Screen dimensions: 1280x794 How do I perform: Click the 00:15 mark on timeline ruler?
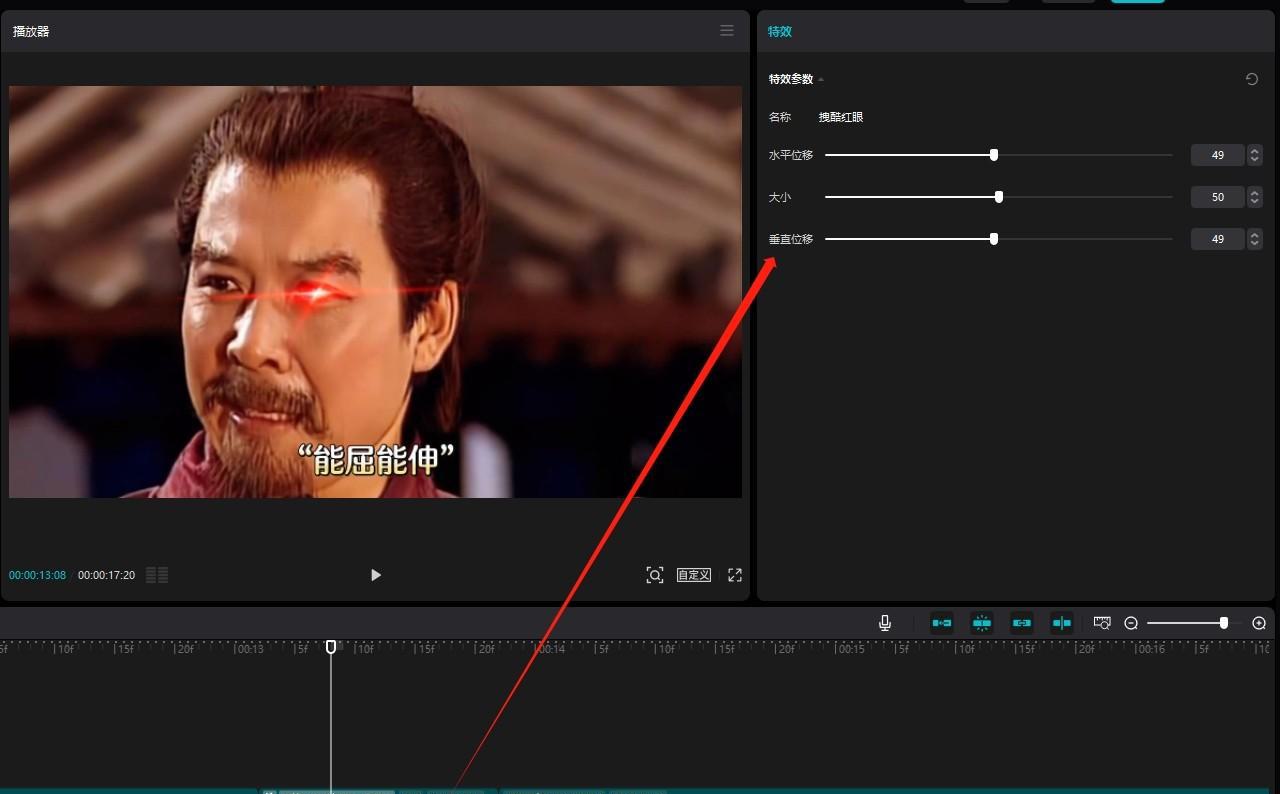[851, 649]
